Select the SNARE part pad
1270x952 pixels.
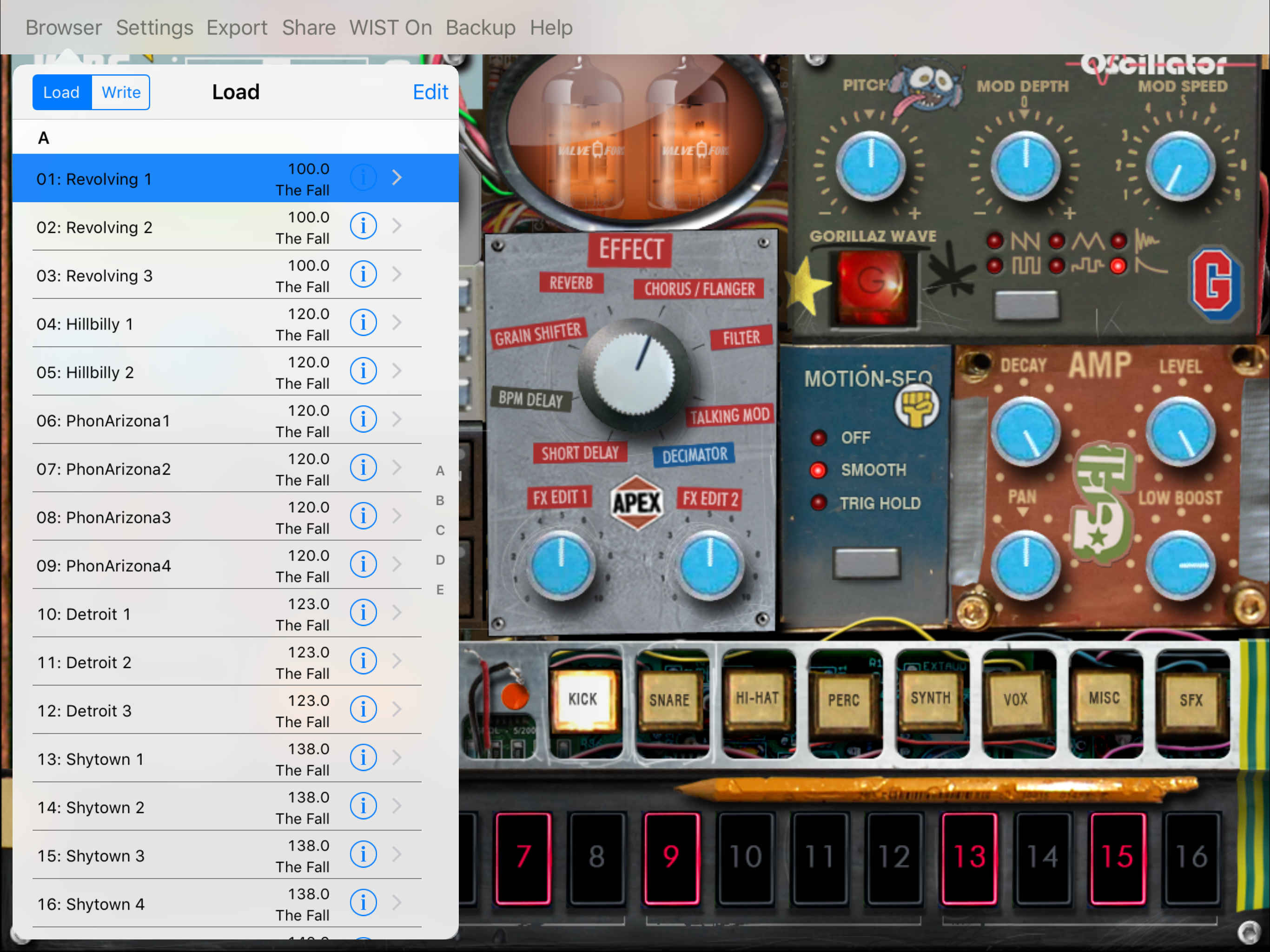click(x=669, y=701)
